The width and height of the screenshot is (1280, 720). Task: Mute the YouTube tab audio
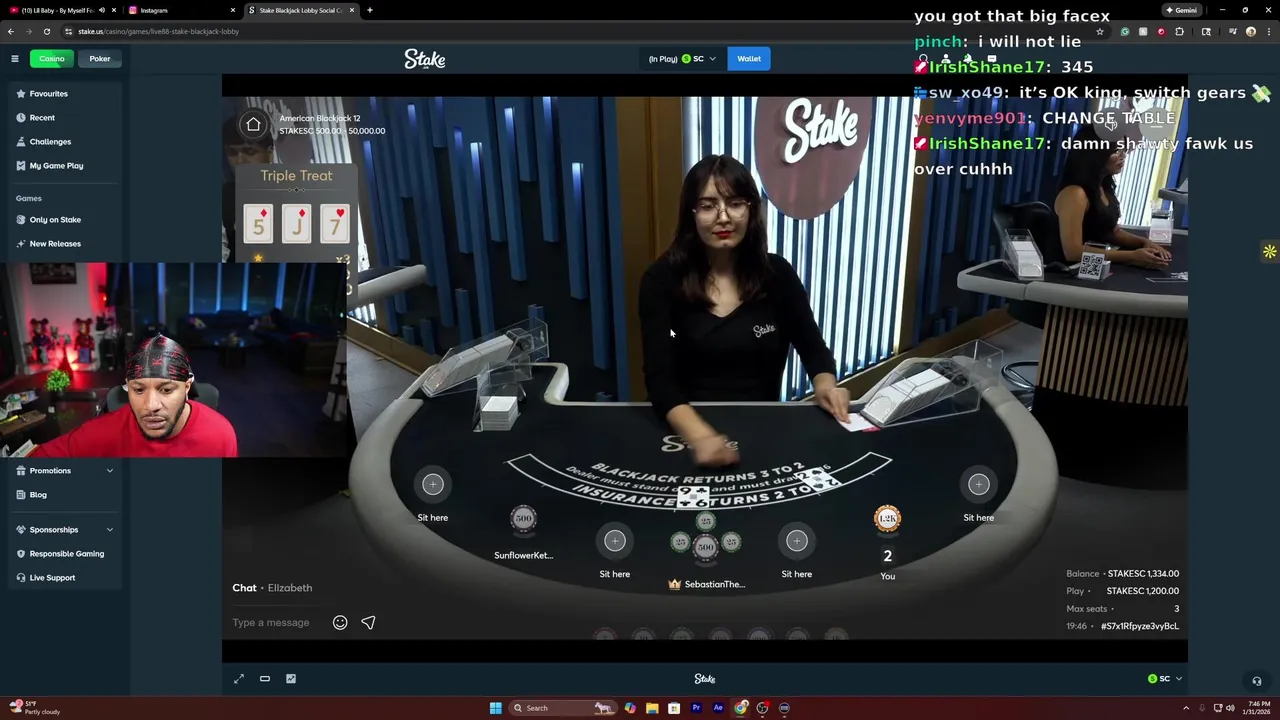coord(101,10)
